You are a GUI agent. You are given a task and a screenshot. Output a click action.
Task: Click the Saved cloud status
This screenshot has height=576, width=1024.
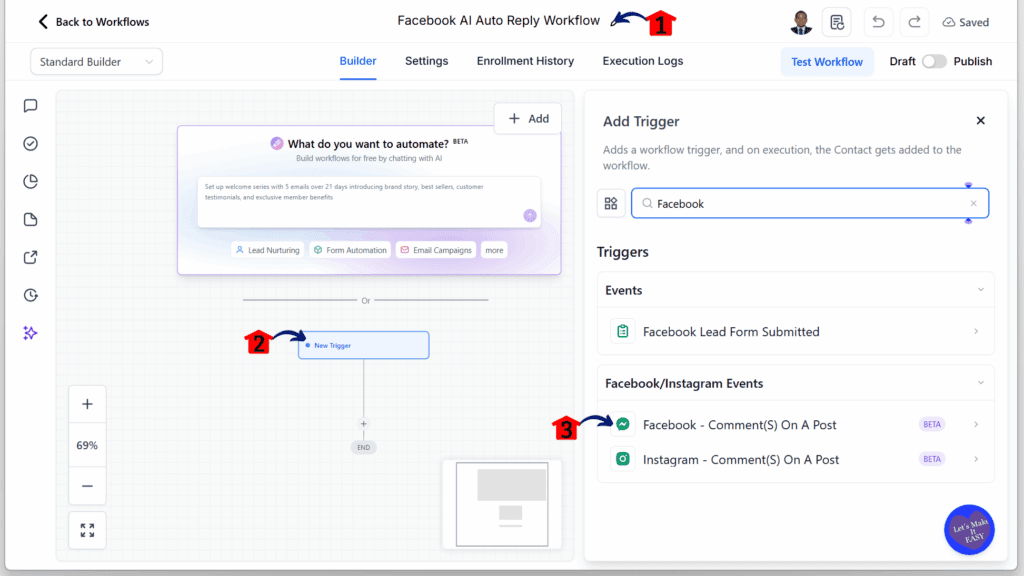point(965,22)
